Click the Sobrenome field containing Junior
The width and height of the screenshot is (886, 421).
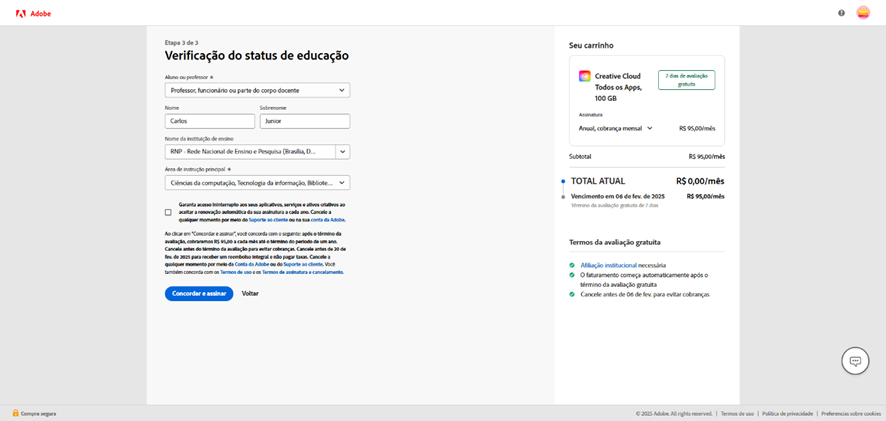tap(305, 121)
